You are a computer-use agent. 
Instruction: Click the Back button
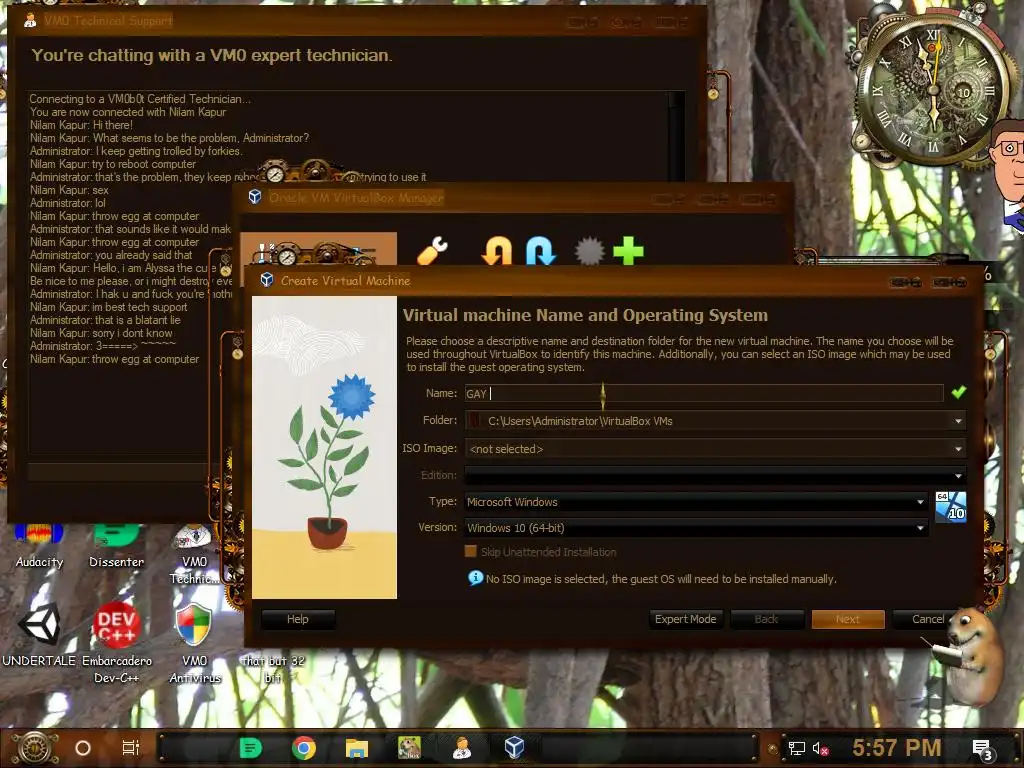[767, 619]
